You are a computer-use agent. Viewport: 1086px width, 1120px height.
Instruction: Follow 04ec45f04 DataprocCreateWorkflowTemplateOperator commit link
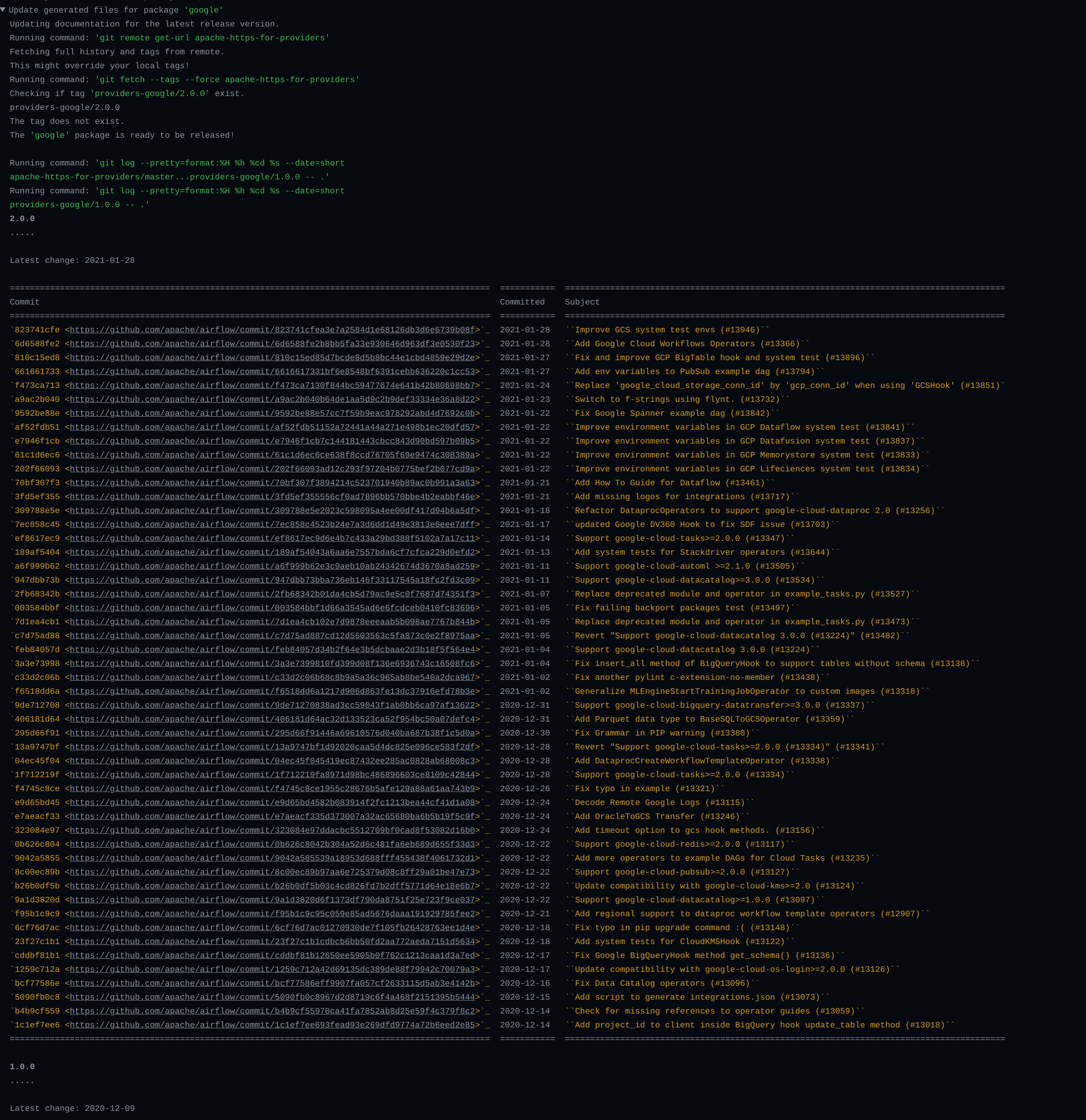[272, 761]
